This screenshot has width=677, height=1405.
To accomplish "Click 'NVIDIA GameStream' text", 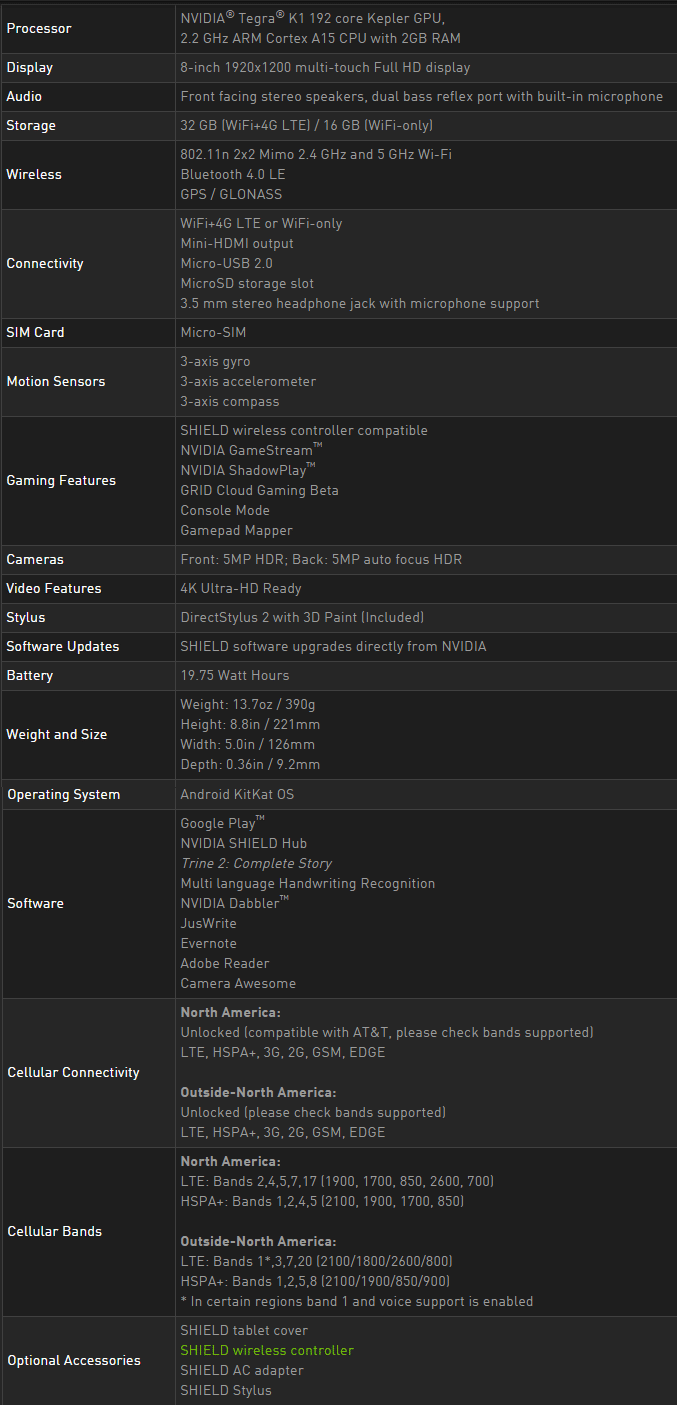I will [251, 450].
